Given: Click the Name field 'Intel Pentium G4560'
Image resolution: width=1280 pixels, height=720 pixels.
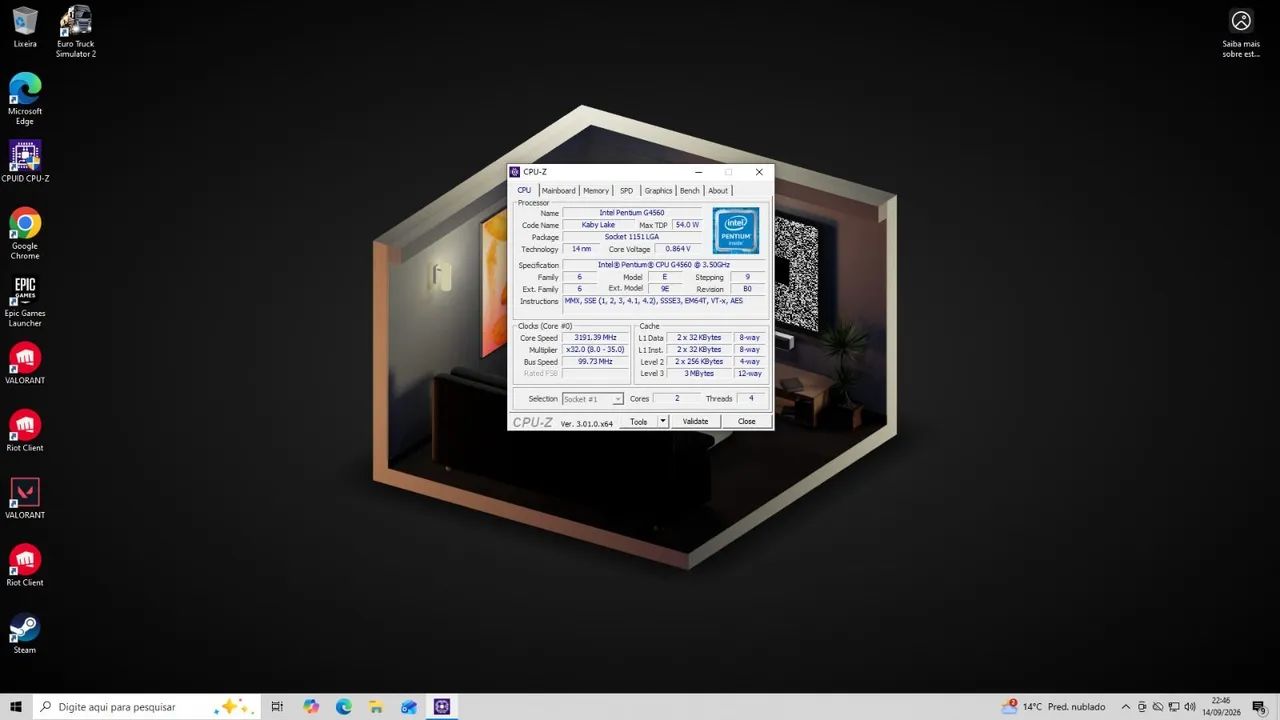Looking at the screenshot, I should tap(632, 213).
